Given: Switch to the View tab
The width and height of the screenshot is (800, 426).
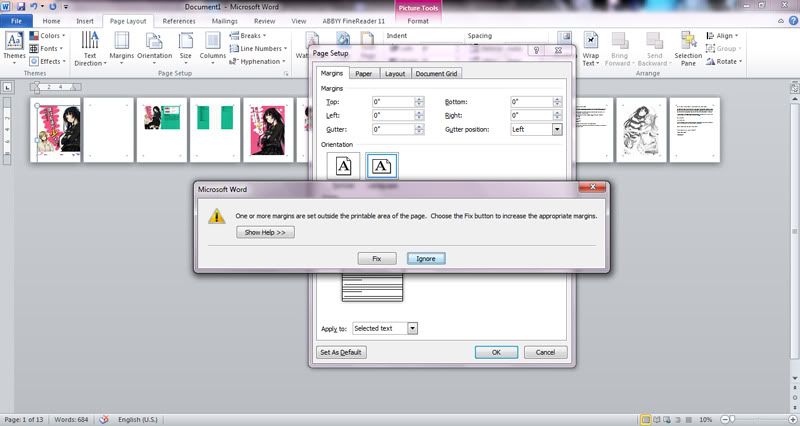Looking at the screenshot, I should [299, 21].
